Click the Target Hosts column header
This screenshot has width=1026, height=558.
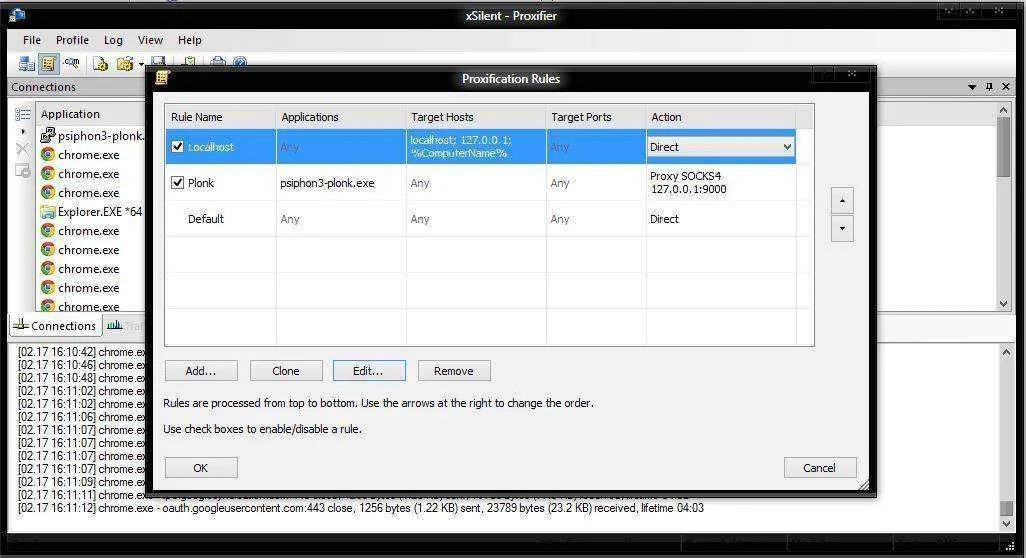click(x=476, y=117)
